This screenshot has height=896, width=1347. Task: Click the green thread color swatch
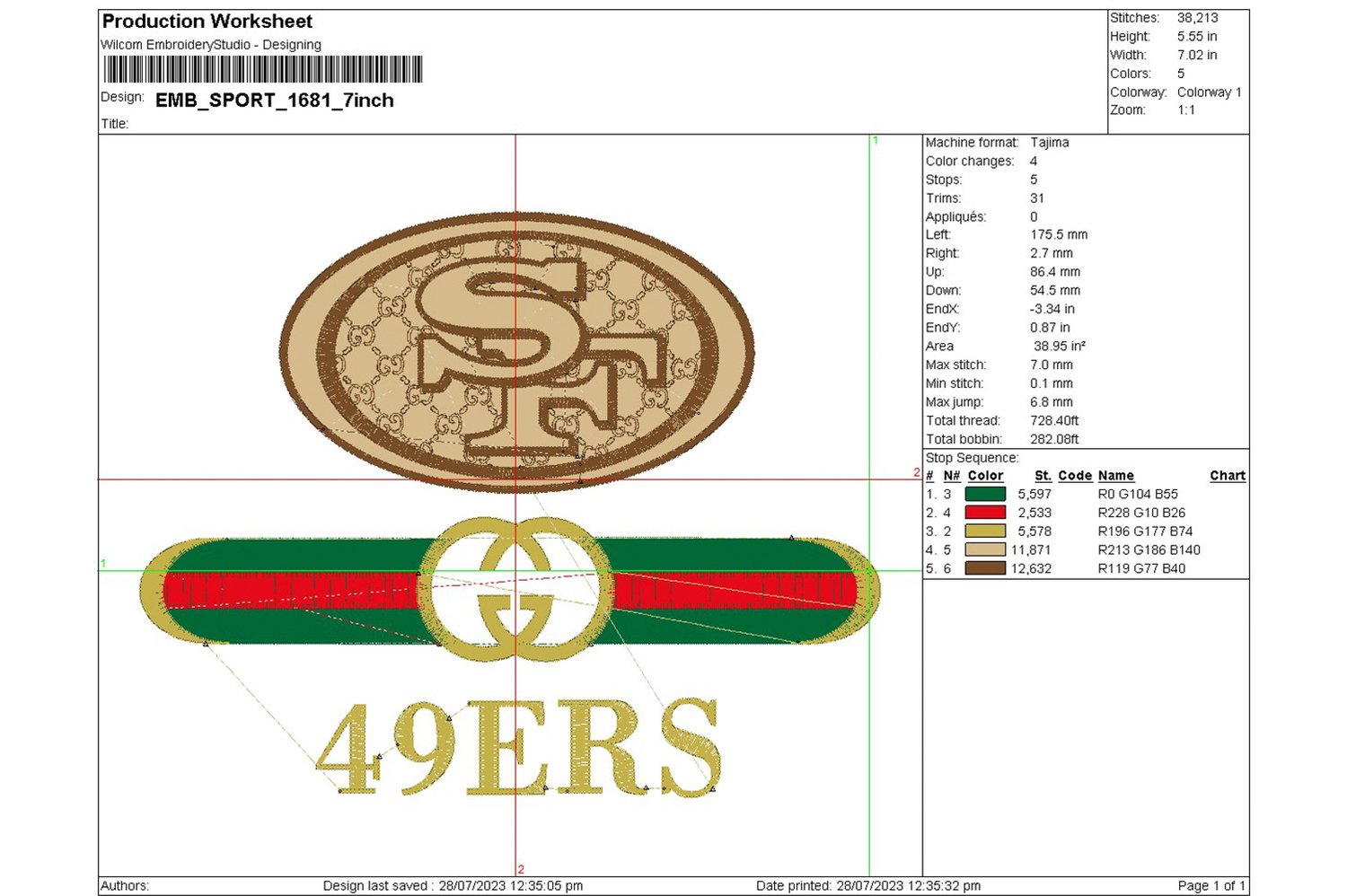(x=985, y=494)
